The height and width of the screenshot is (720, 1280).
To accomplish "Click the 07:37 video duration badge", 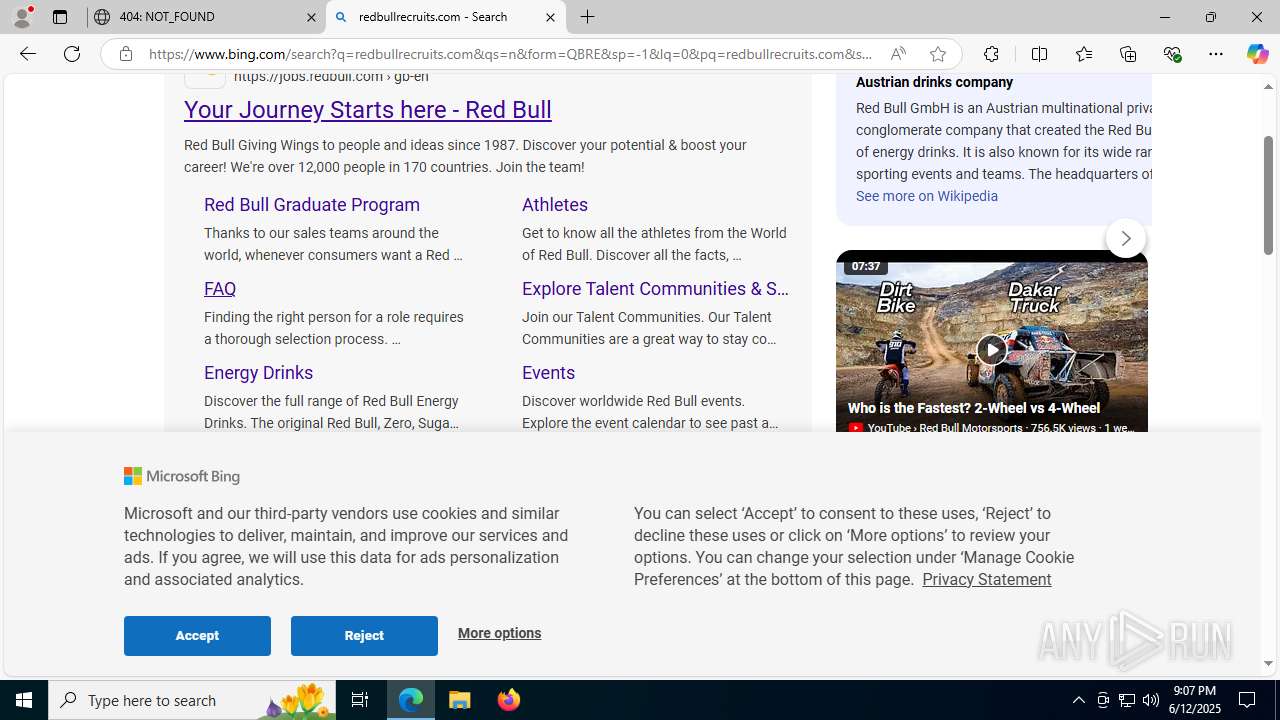I will click(x=866, y=266).
